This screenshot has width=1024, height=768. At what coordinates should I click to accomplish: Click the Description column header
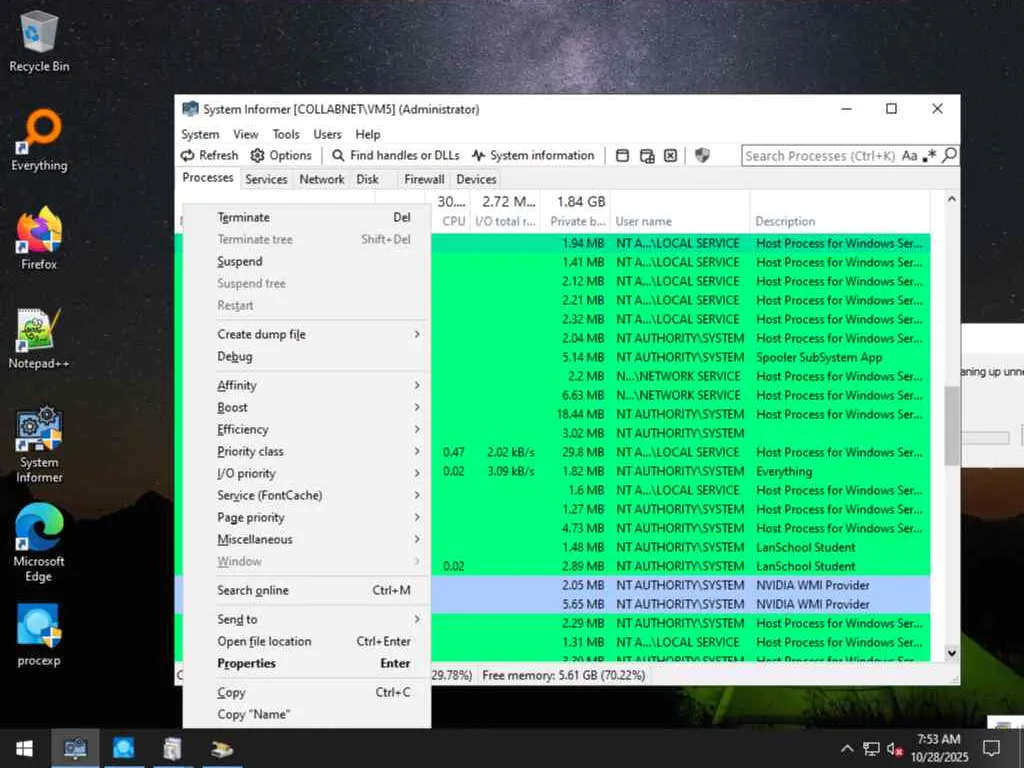pyautogui.click(x=840, y=211)
